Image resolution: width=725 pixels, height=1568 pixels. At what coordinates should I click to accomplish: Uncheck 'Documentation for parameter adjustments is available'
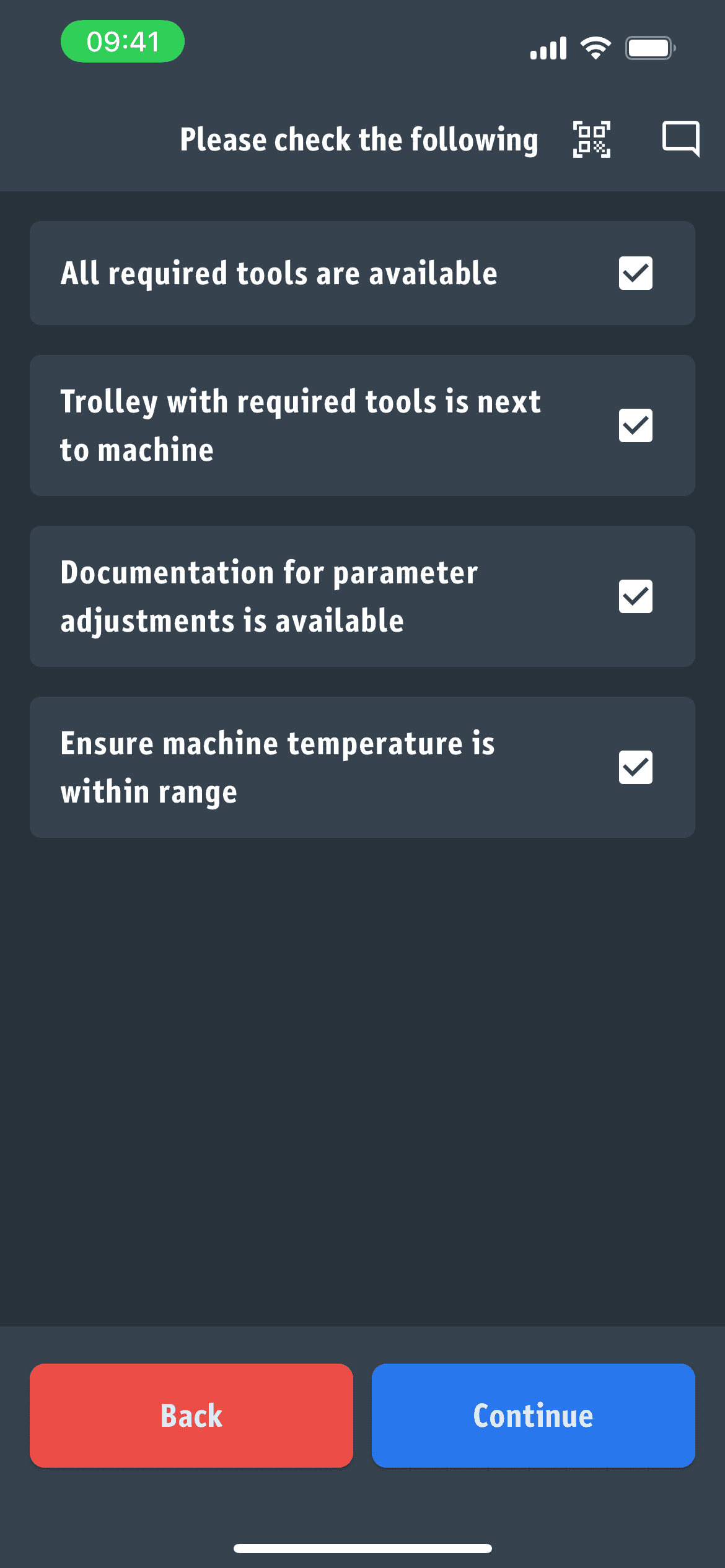pyautogui.click(x=635, y=596)
